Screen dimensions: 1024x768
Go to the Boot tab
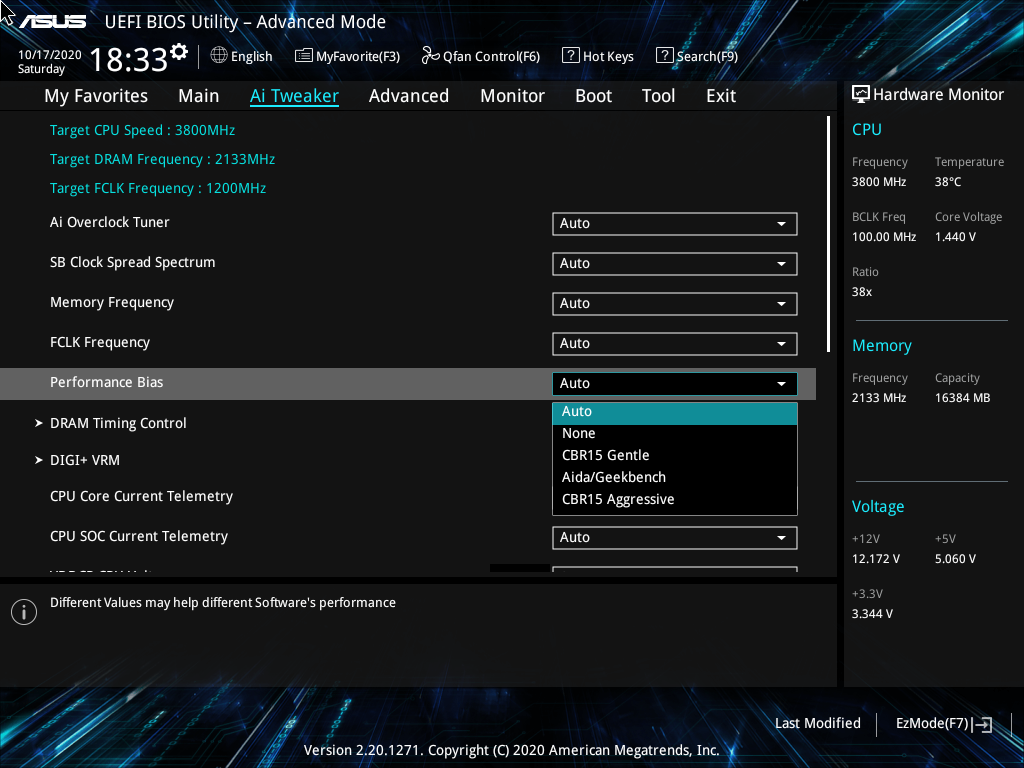(x=594, y=96)
